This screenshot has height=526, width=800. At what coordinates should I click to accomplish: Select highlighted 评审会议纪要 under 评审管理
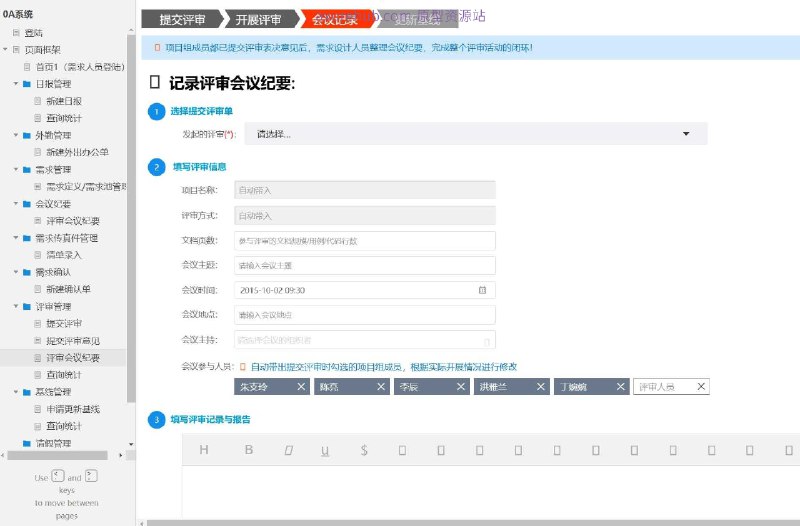73,358
